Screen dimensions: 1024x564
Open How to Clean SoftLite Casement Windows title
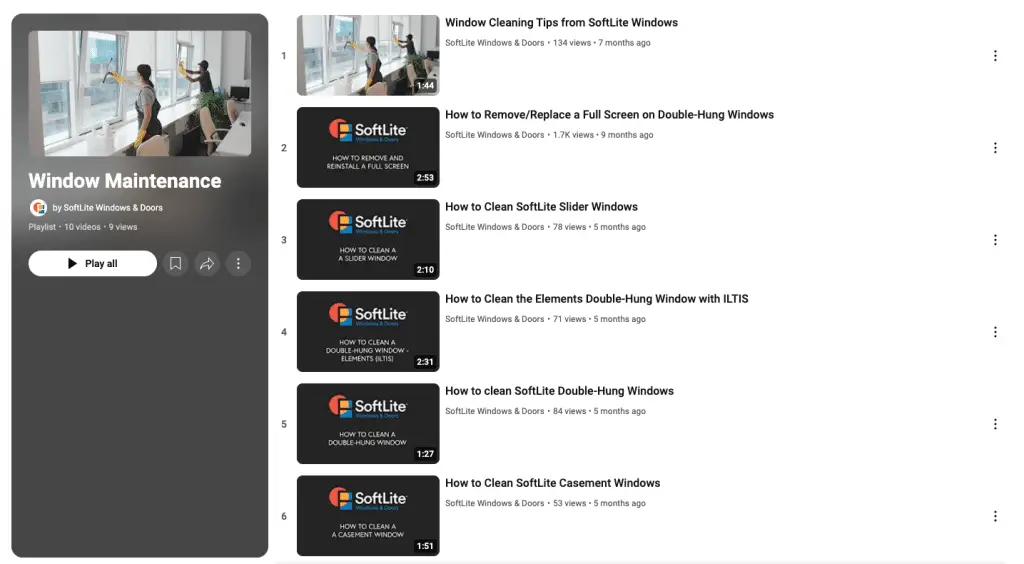pyautogui.click(x=552, y=483)
